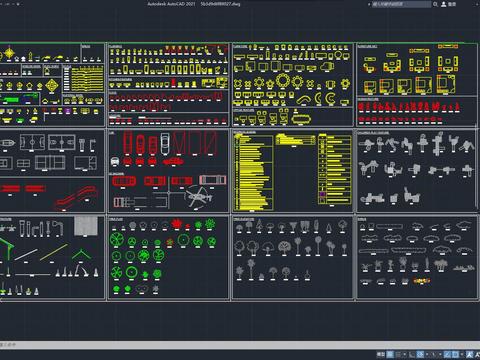Click the help search input field
Viewport: 480px width, 360px height.
click(x=401, y=4)
